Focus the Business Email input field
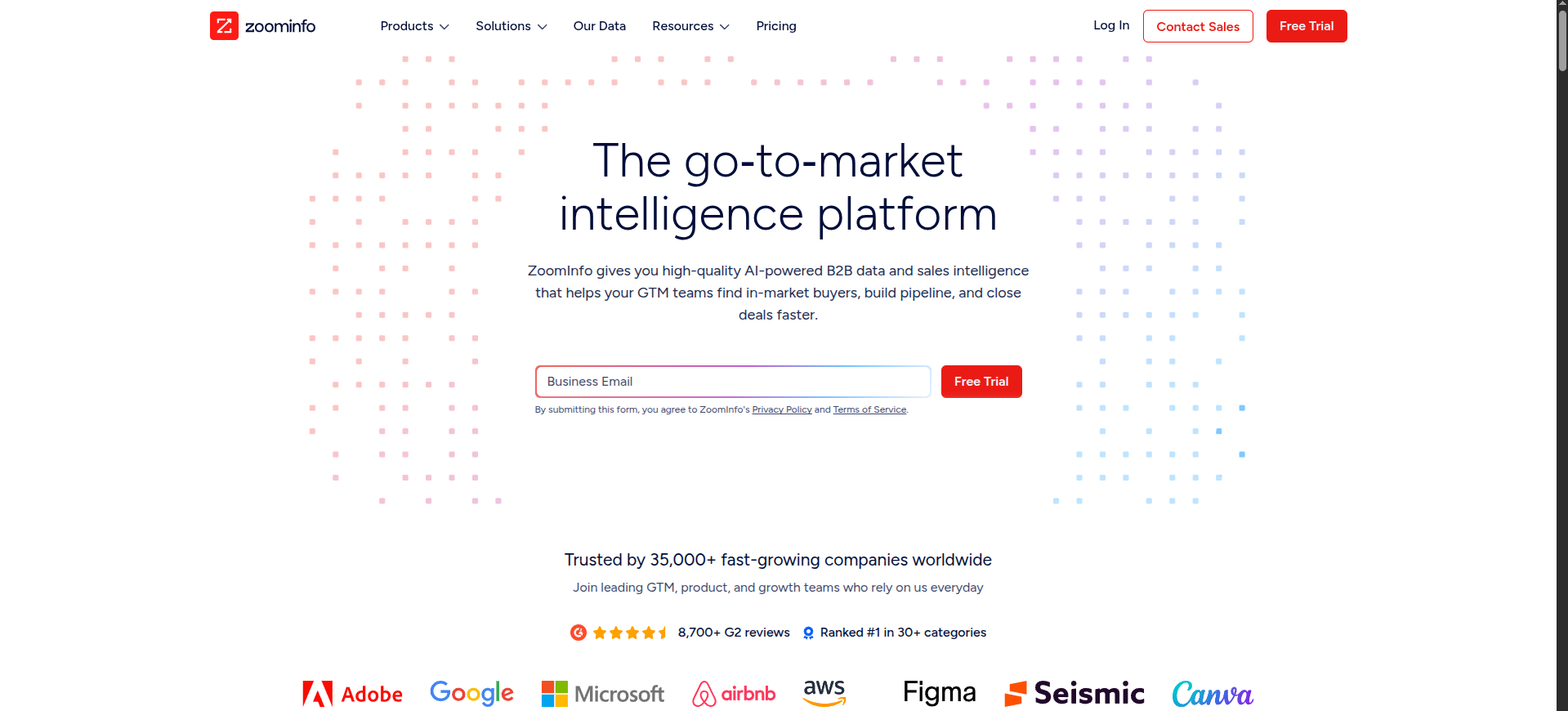The width and height of the screenshot is (1568, 711). [x=733, y=382]
